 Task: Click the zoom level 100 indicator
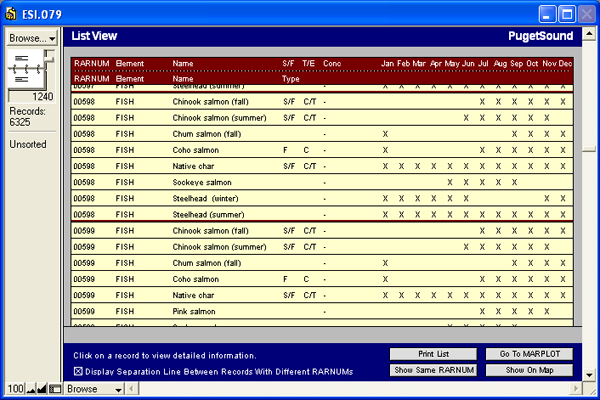[15, 389]
